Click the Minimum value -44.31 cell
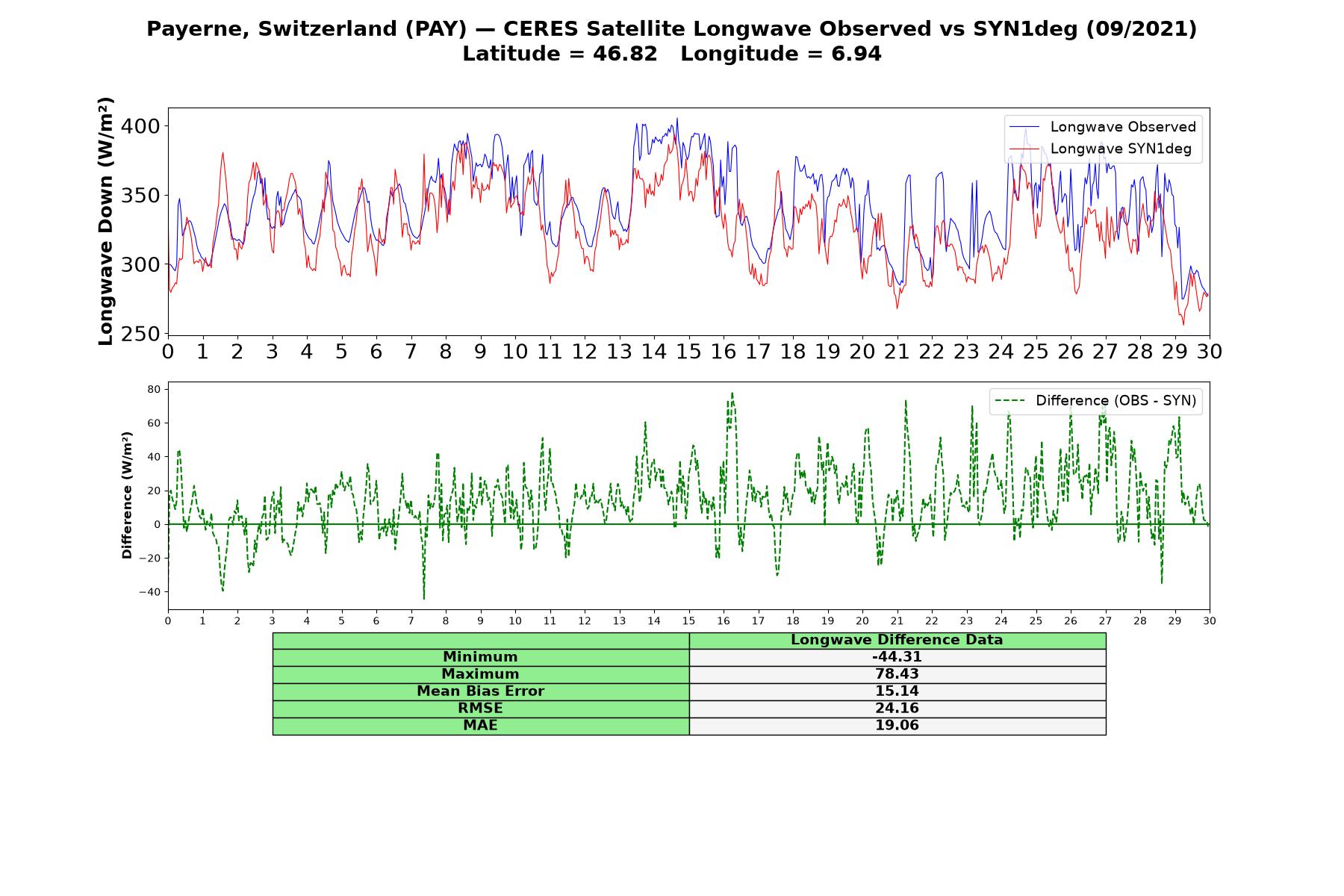Viewport: 1344px width, 896px height. (x=897, y=657)
